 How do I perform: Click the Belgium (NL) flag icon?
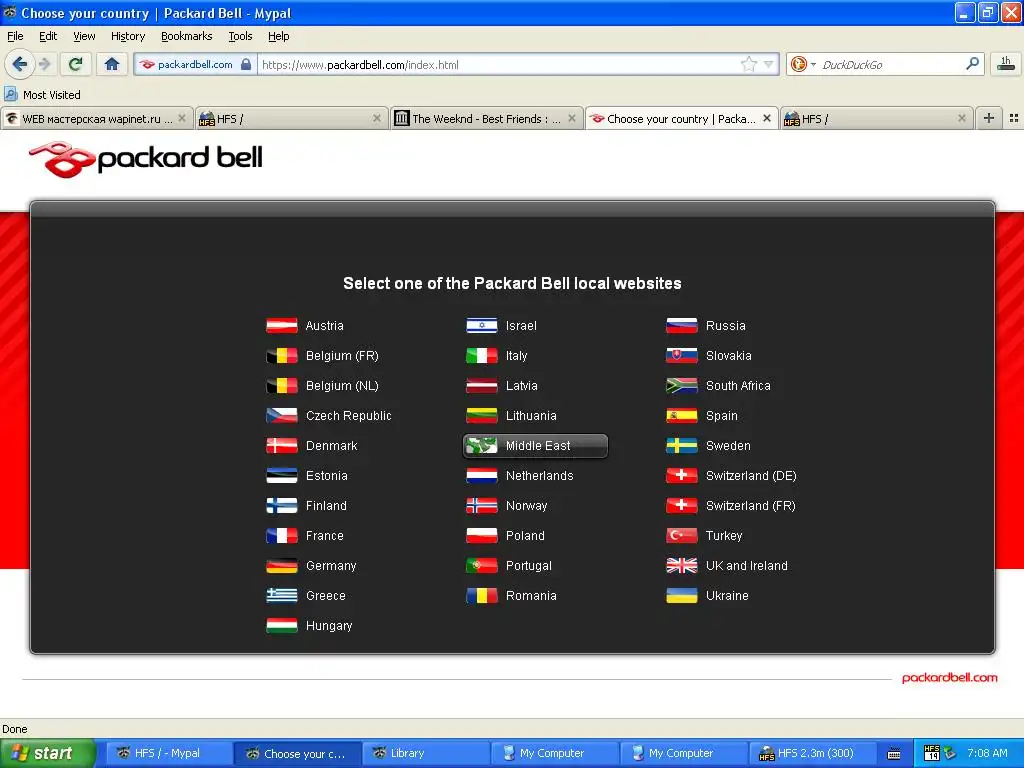[x=281, y=385]
